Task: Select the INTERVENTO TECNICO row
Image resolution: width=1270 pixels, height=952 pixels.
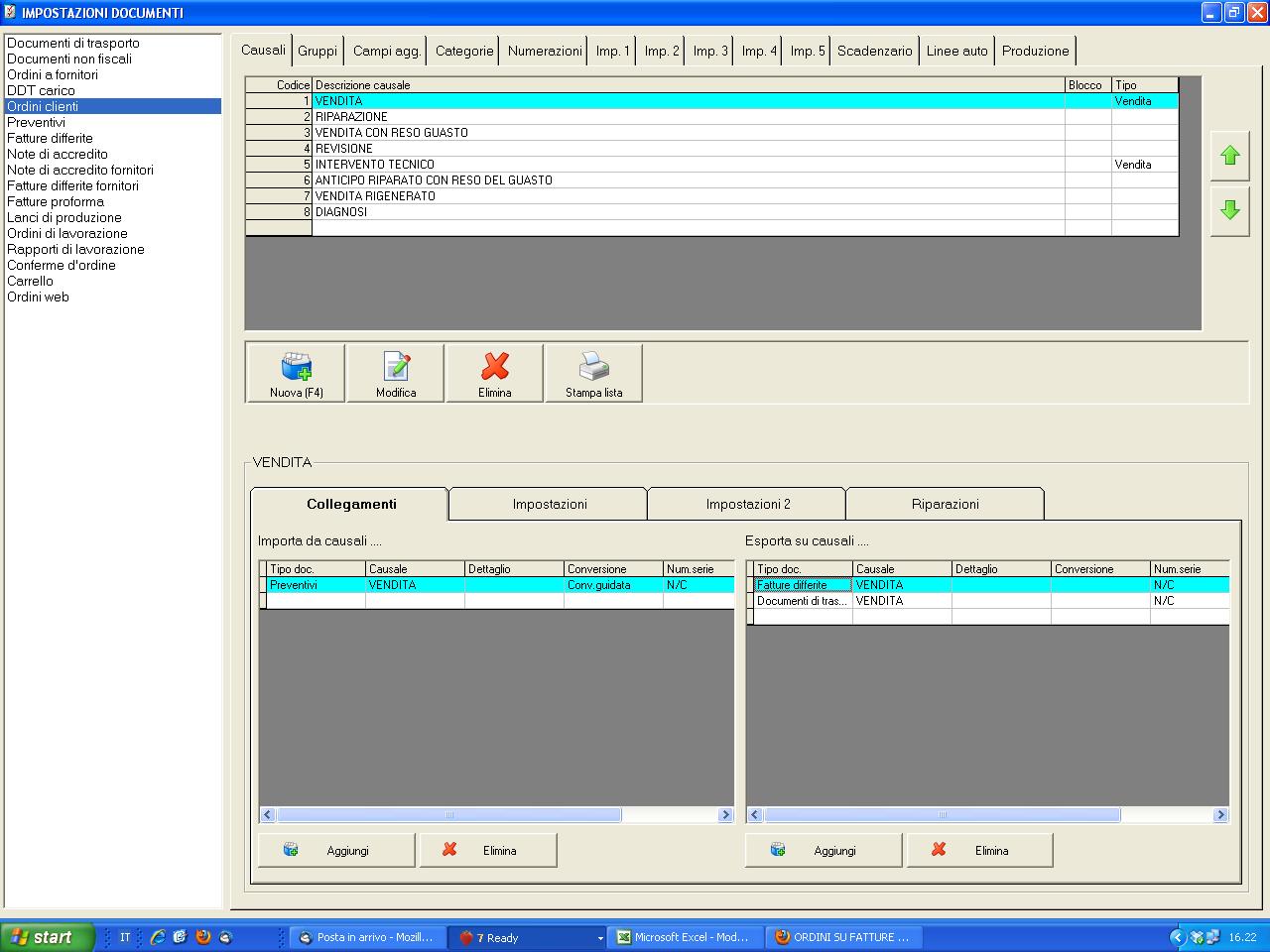Action: click(x=711, y=165)
